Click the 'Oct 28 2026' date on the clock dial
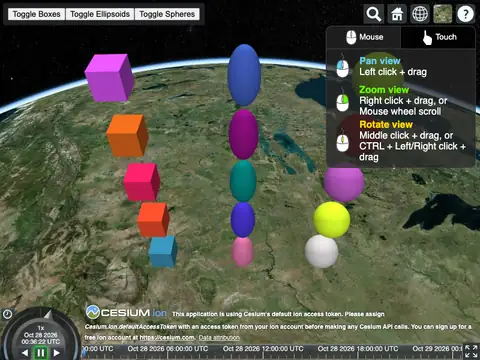Viewport: 480px width, 360px height. pos(41,335)
